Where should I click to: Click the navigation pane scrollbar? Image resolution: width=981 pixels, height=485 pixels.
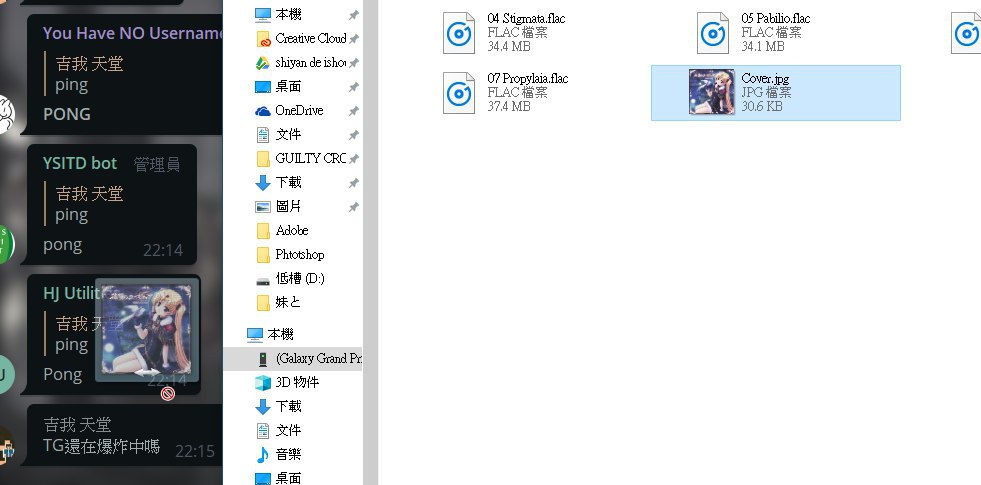tap(370, 242)
